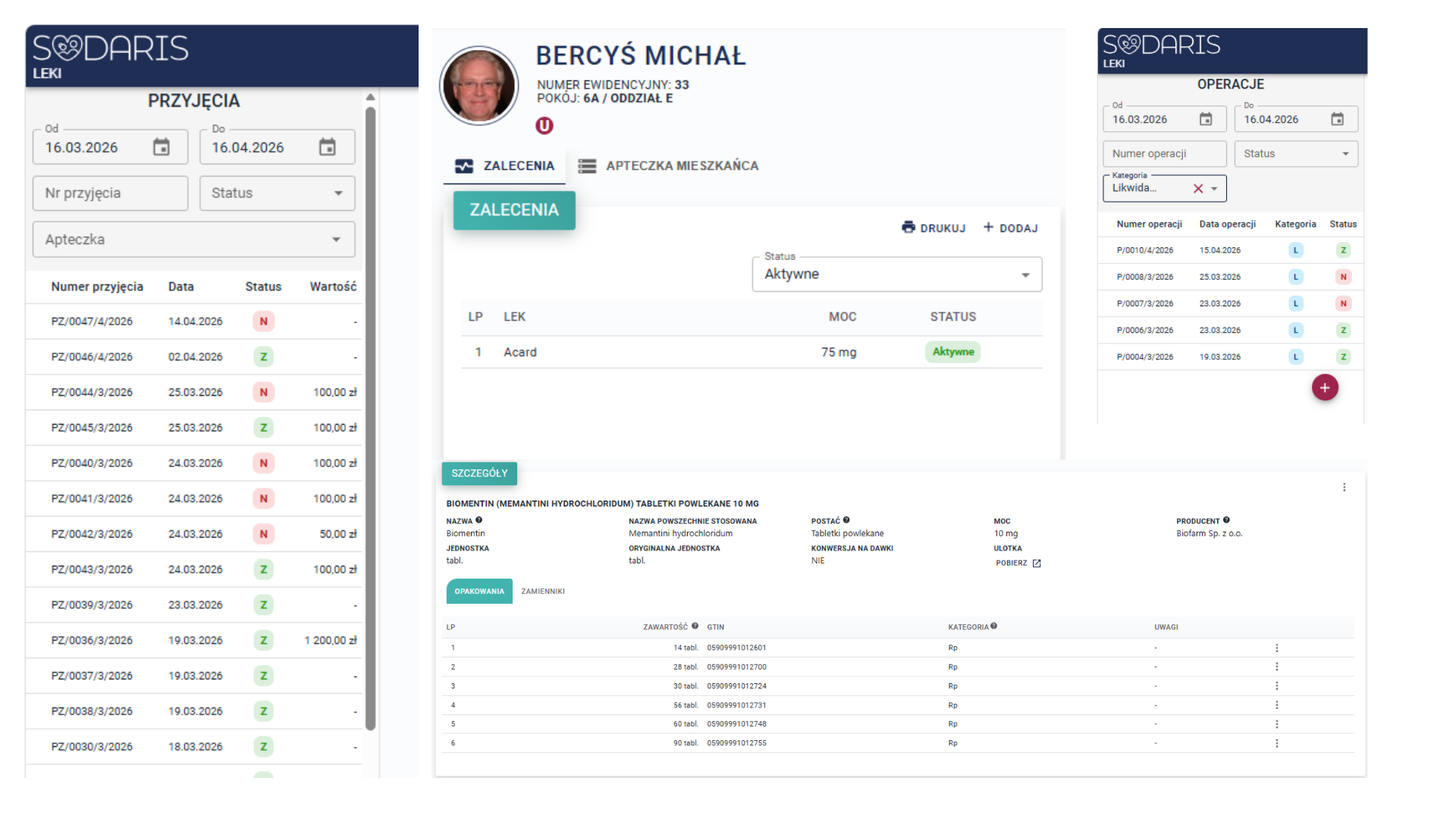Click the Numer operacji input field
This screenshot has width=1456, height=819.
[1163, 154]
